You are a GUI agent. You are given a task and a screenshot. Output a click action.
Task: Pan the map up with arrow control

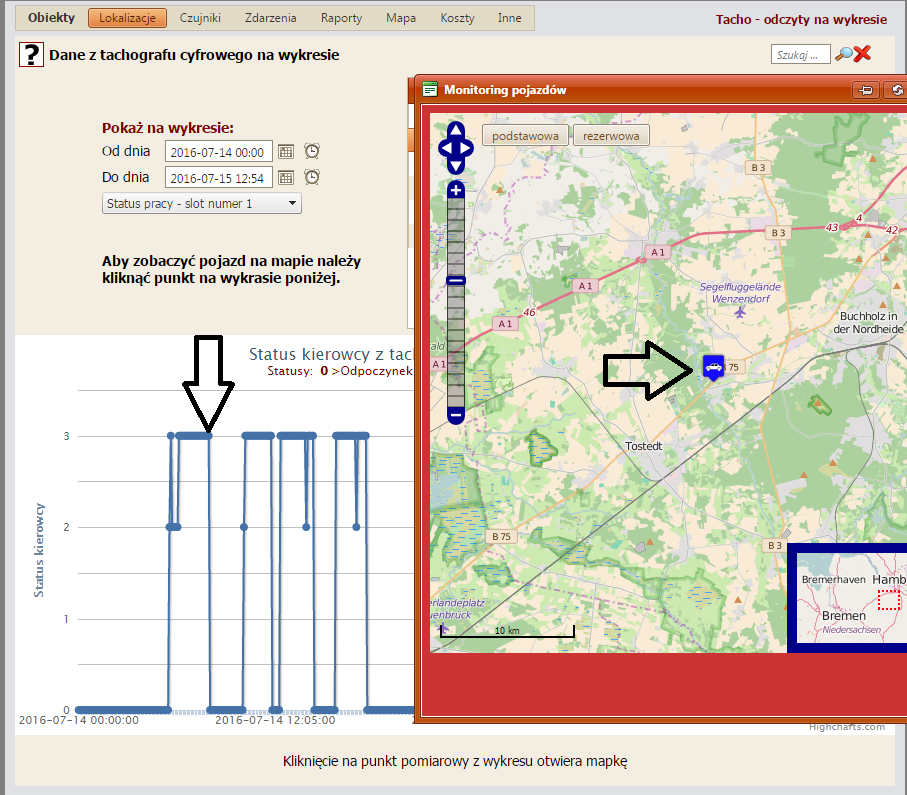pos(455,131)
